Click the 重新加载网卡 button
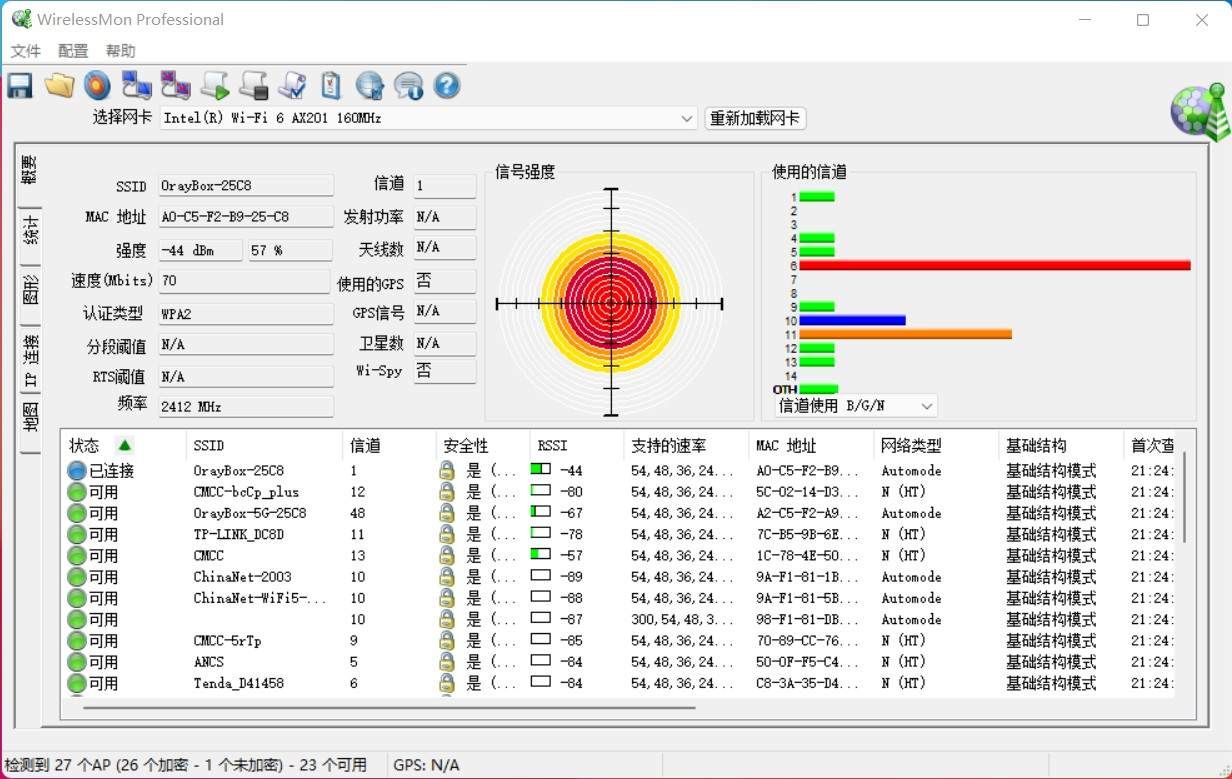 coord(755,118)
